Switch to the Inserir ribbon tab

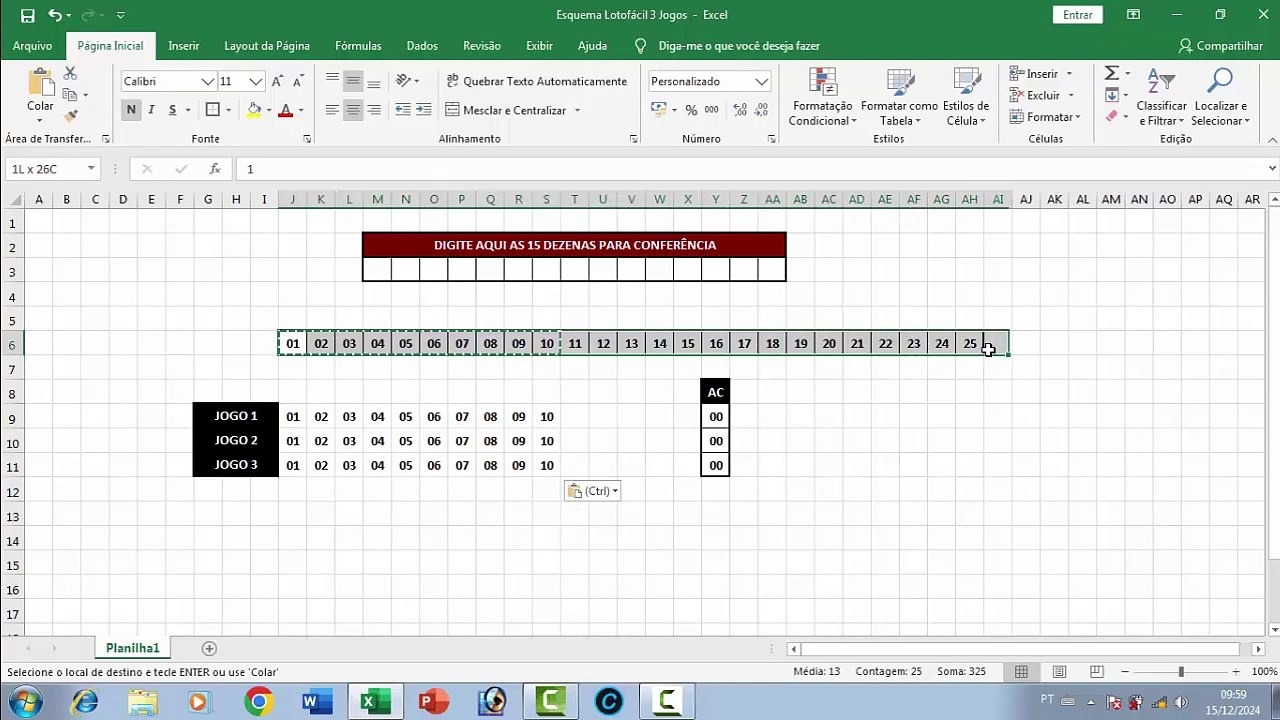[184, 46]
